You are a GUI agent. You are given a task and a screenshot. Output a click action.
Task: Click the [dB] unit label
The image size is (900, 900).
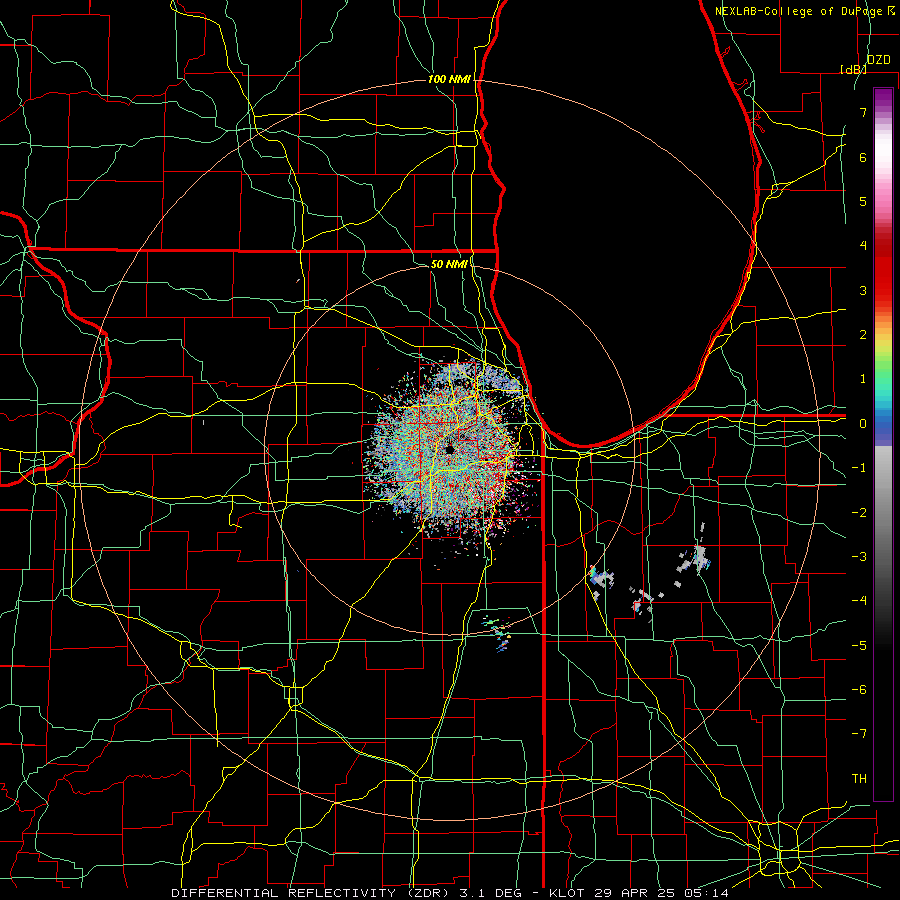854,69
